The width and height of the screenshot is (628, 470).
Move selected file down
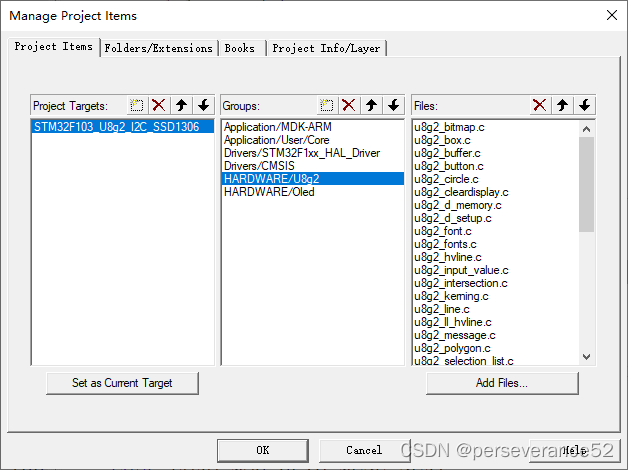click(584, 106)
